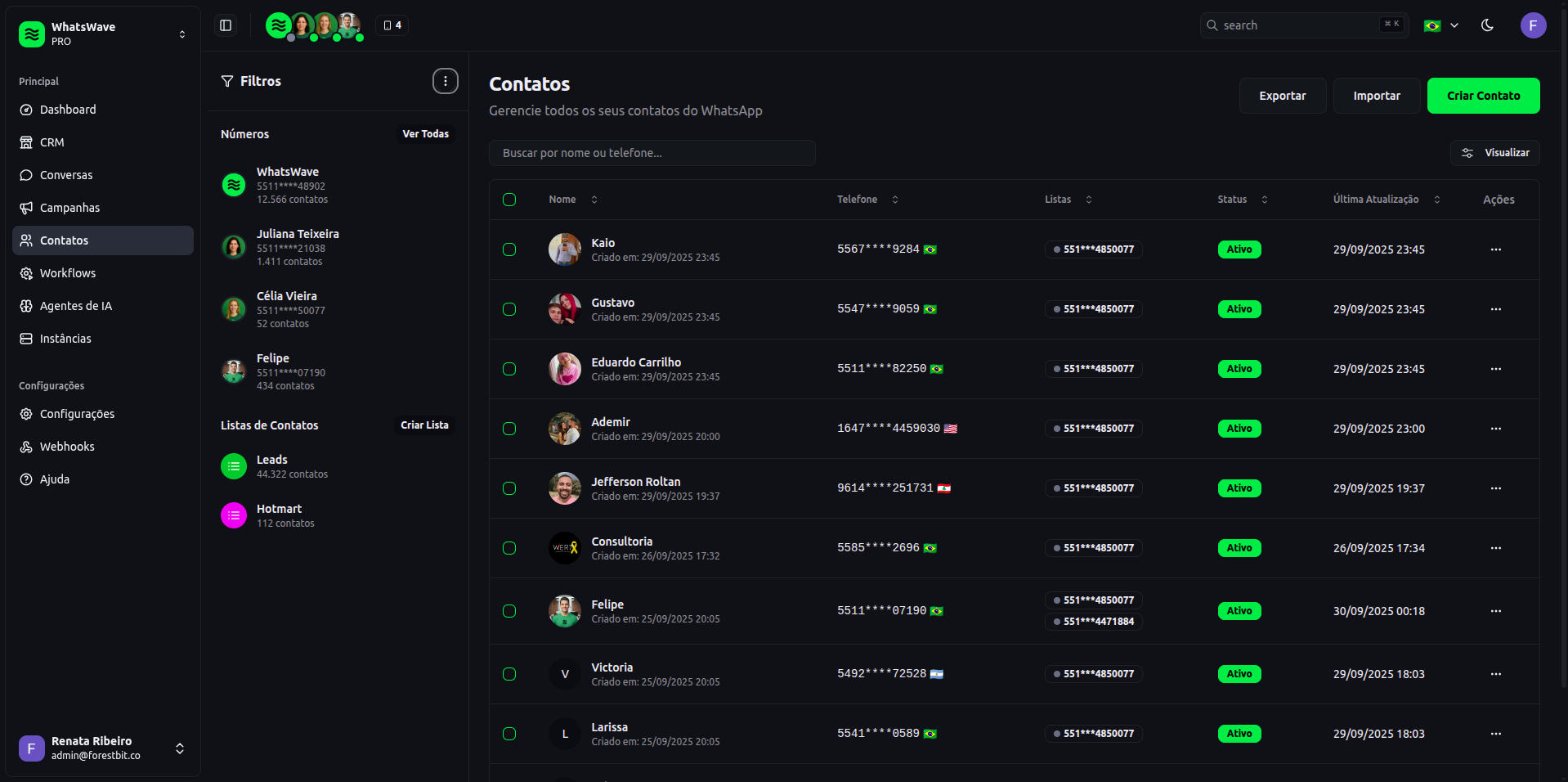
Task: Select Juliana Teixeira number avatar in filters
Action: point(234,247)
